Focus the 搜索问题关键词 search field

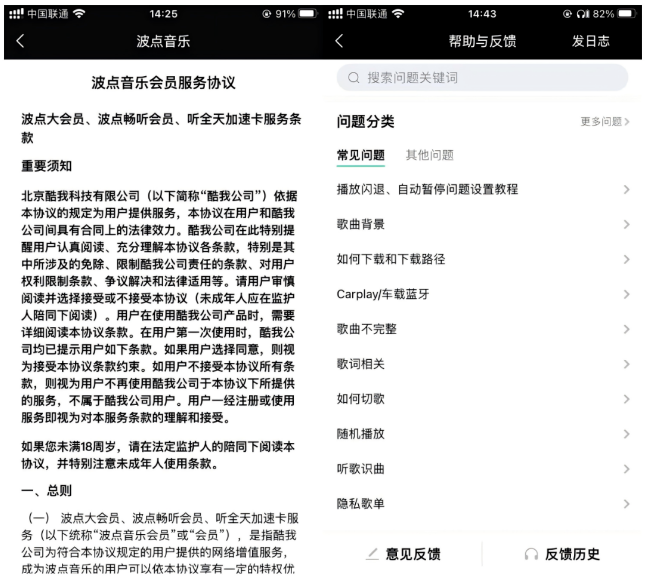pos(482,78)
